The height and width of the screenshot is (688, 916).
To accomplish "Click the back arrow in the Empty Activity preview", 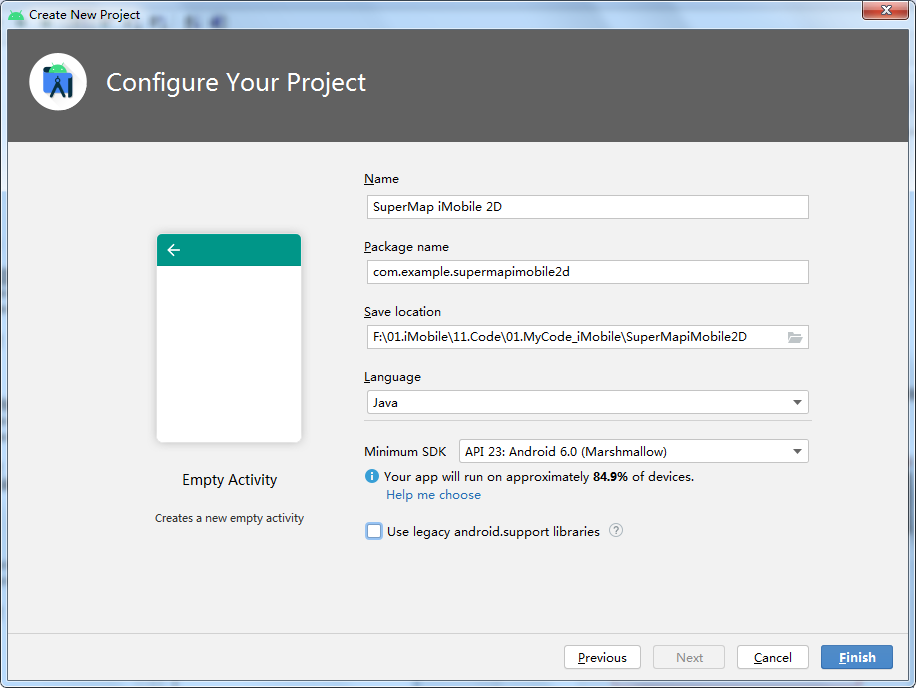I will click(x=174, y=250).
